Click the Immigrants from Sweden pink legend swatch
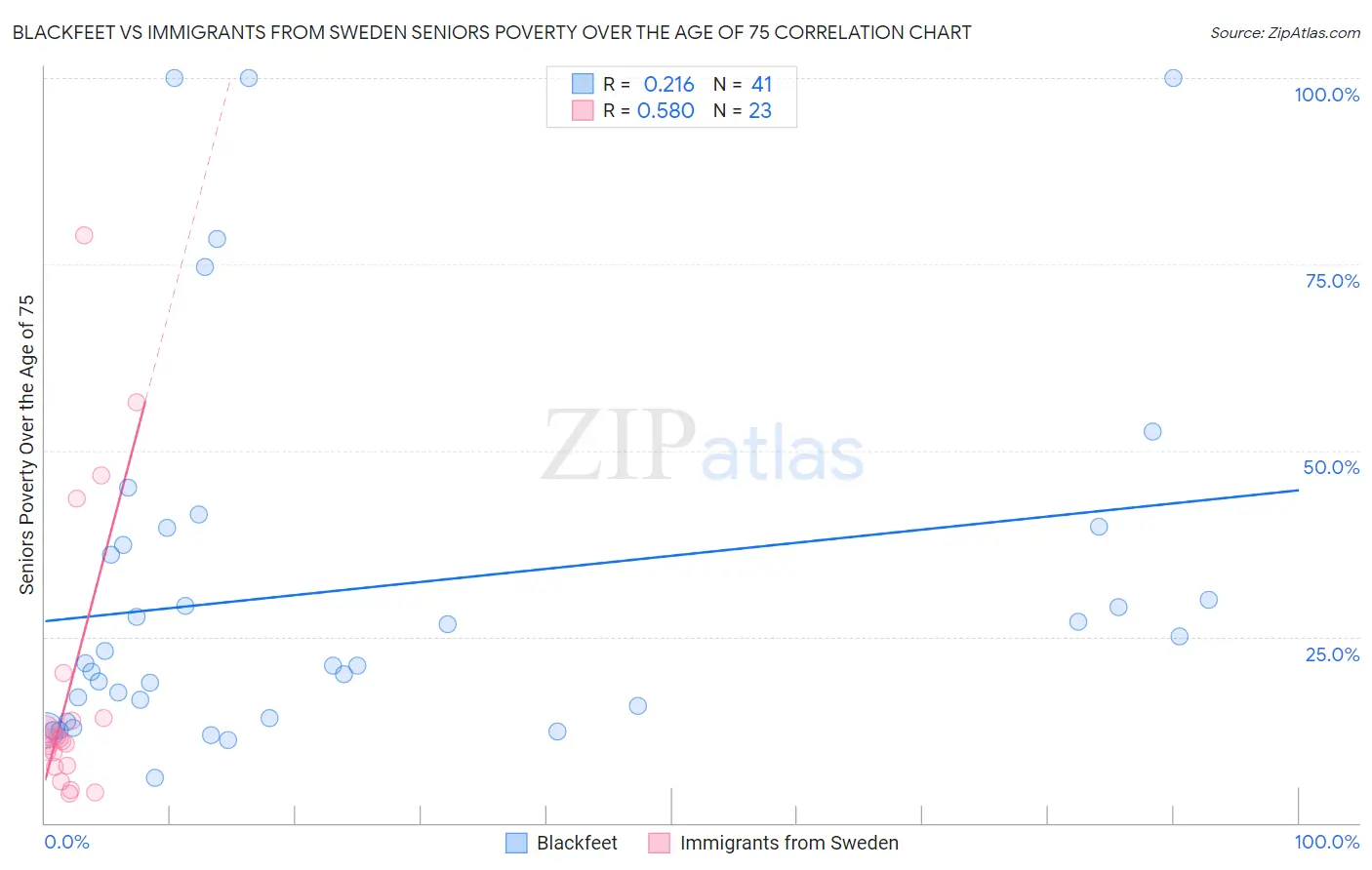 660,843
